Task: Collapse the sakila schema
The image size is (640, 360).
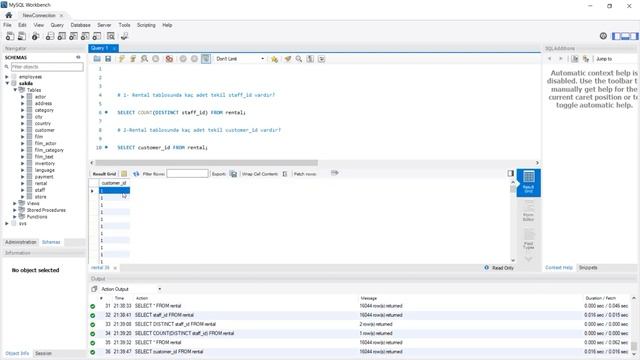Action: (x=7, y=83)
